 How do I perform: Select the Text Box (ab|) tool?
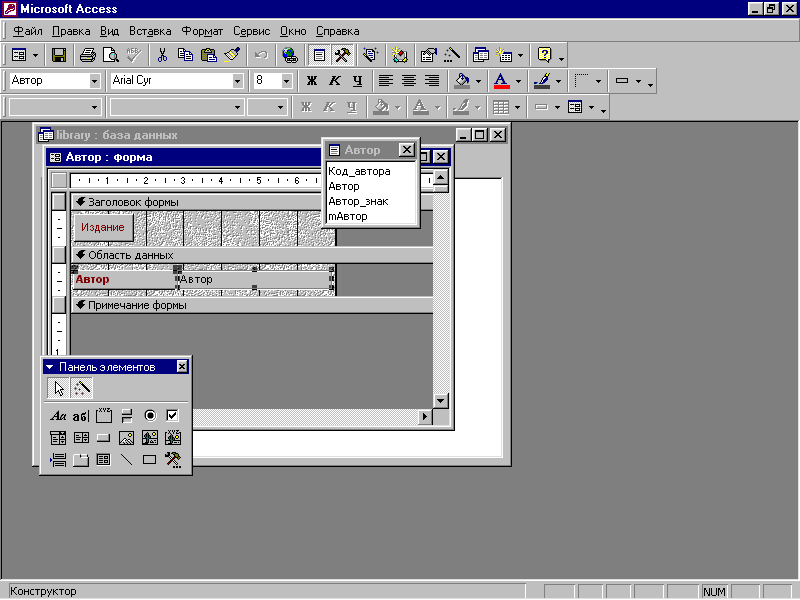pyautogui.click(x=81, y=416)
